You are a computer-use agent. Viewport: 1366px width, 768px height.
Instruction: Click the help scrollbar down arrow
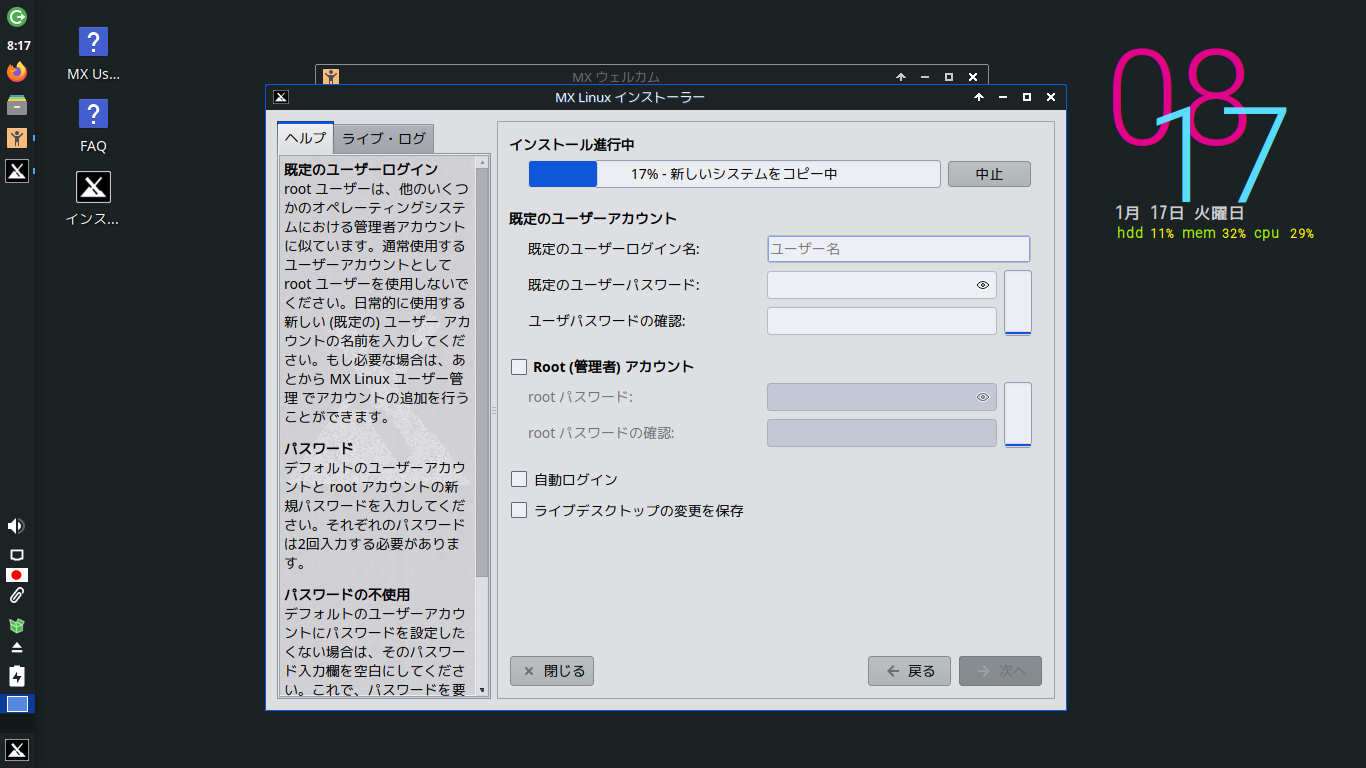coord(482,690)
